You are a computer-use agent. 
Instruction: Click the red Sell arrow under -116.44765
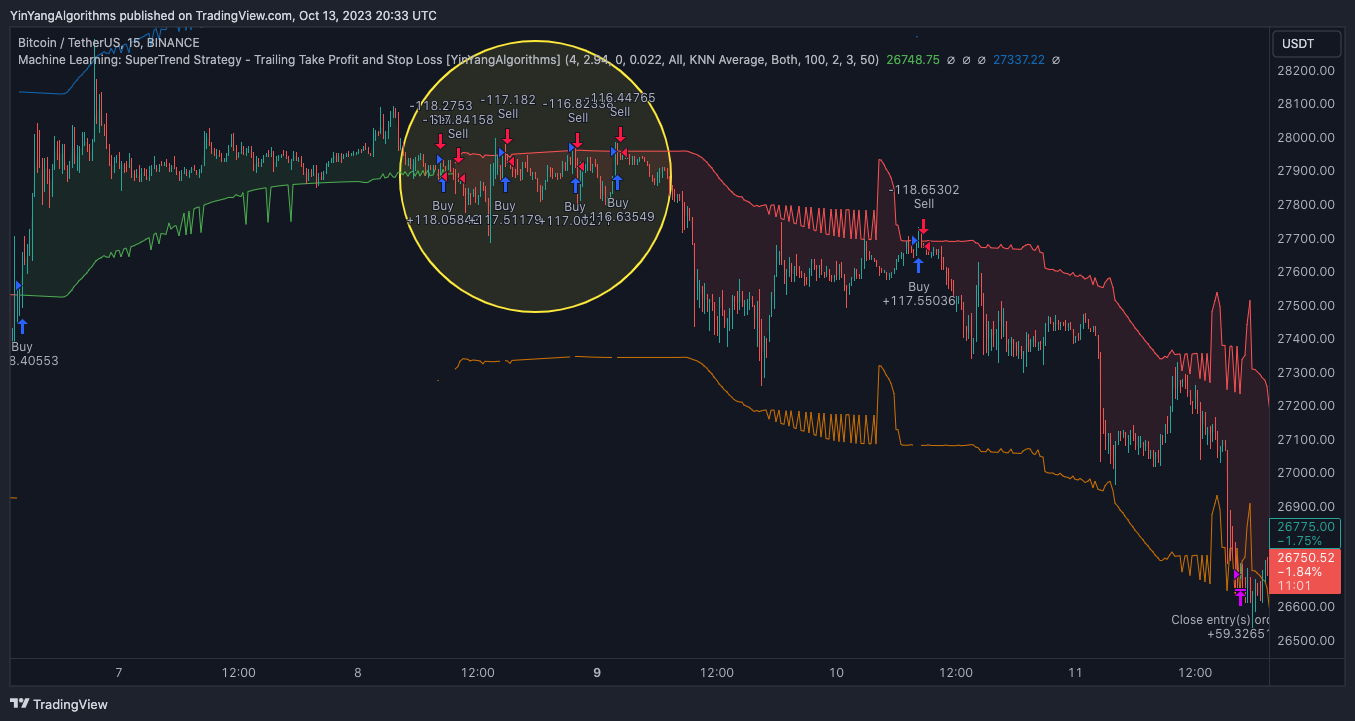(620, 134)
